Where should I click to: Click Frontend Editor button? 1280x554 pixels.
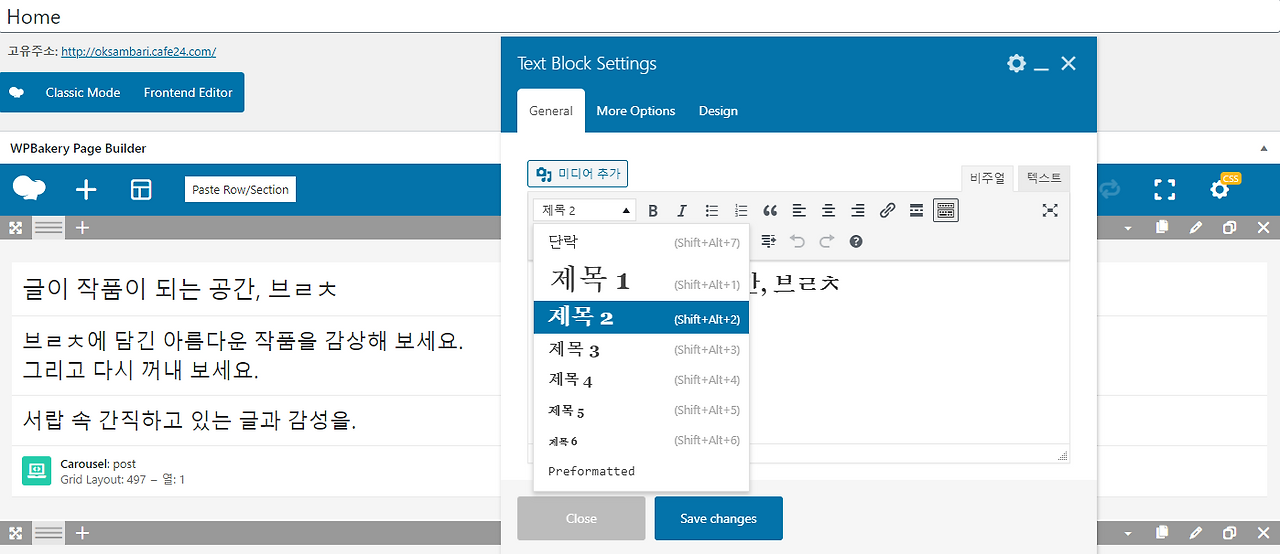point(188,92)
